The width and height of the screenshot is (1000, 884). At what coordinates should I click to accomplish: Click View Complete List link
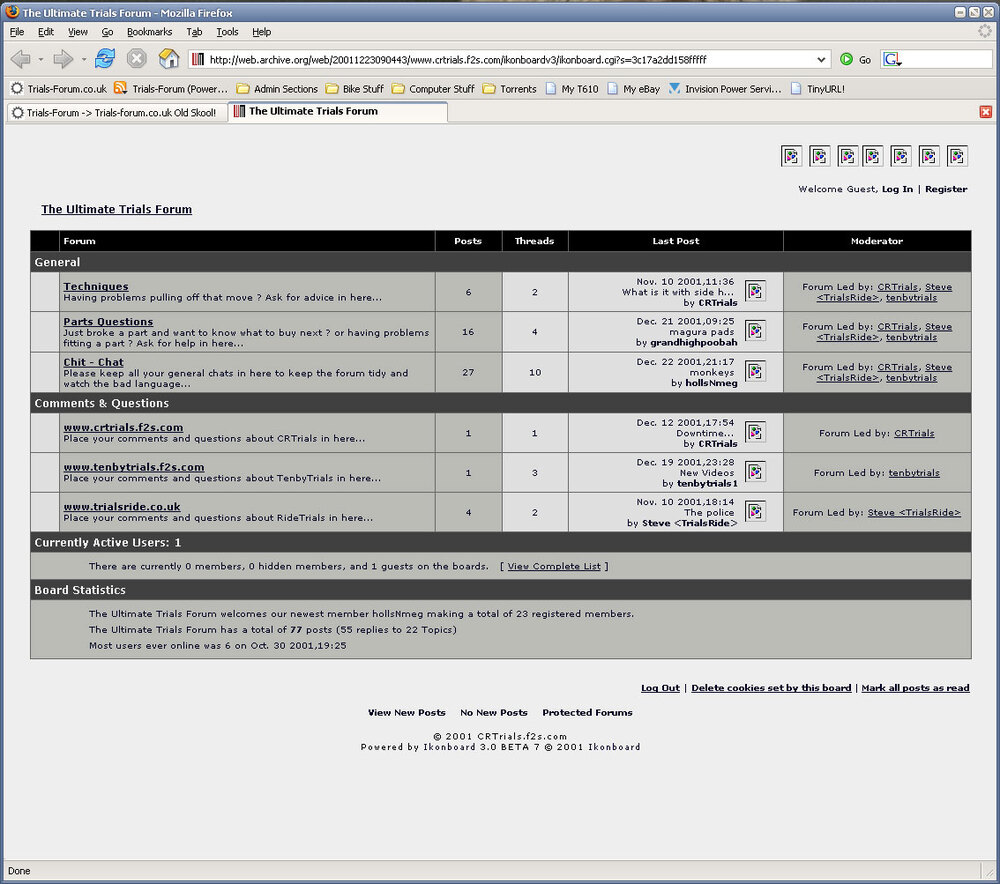click(554, 566)
